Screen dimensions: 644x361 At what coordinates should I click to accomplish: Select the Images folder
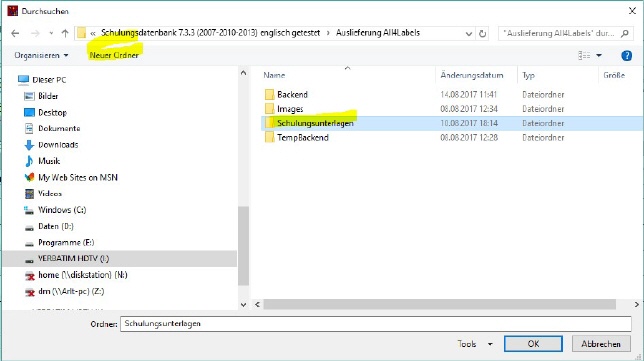click(290, 109)
